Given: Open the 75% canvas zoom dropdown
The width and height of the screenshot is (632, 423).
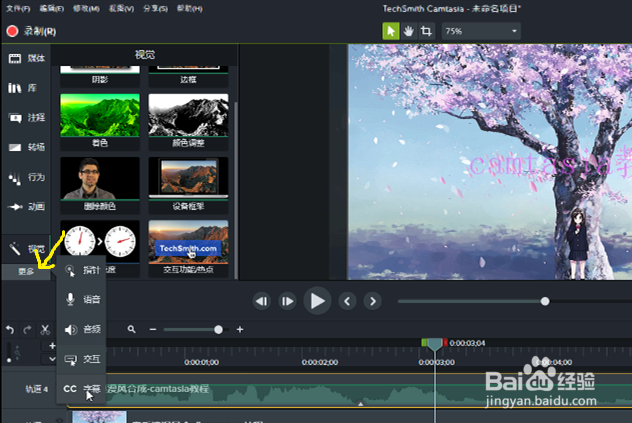Looking at the screenshot, I should pyautogui.click(x=481, y=31).
